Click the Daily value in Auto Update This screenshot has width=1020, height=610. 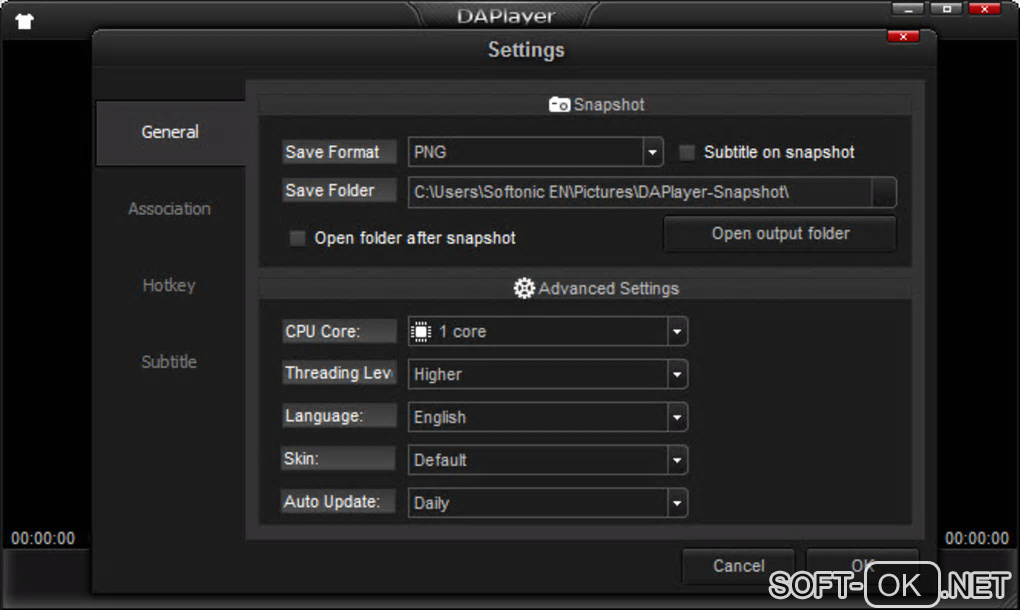431,503
